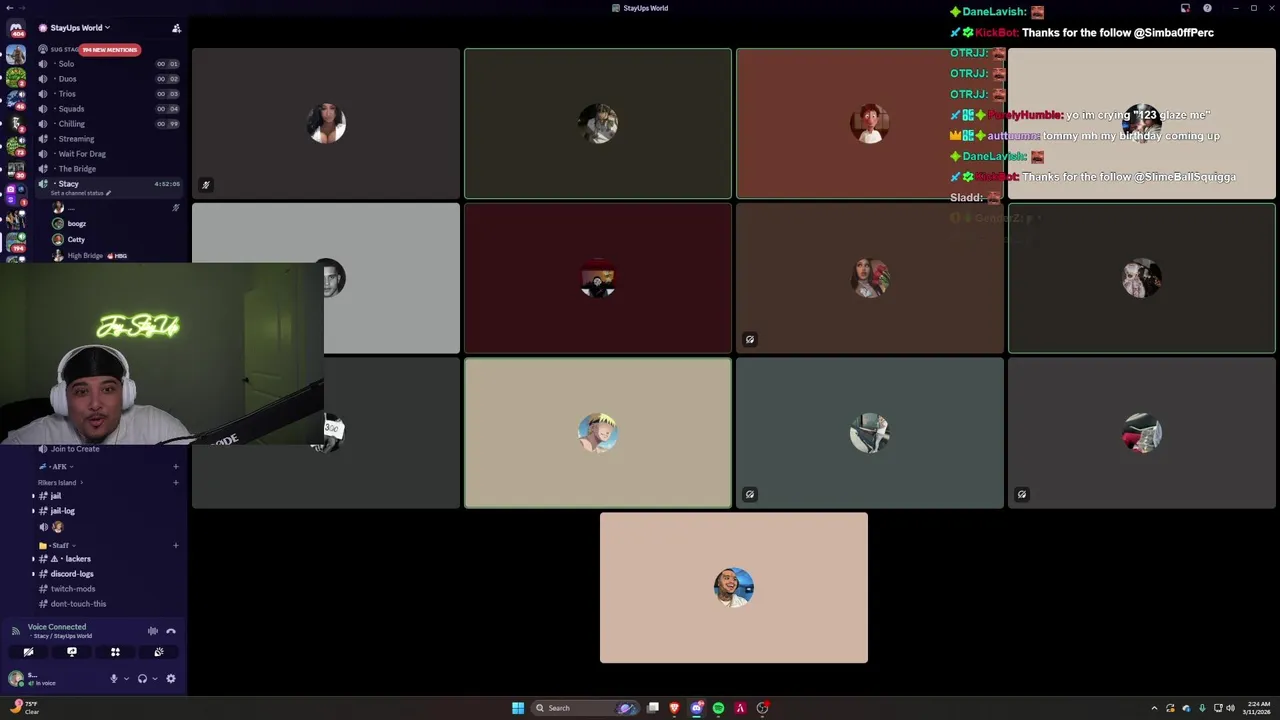Click the voice connection signal icon
1280x720 pixels.
[x=16, y=630]
